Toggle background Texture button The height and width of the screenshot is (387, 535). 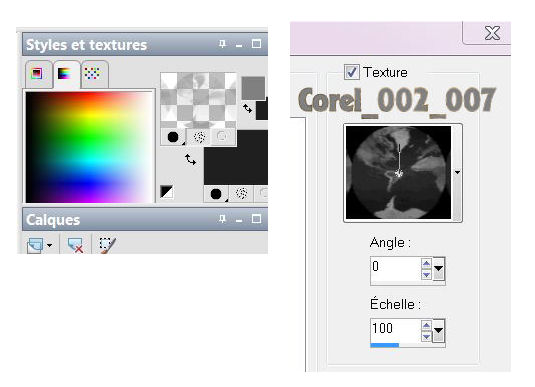(x=242, y=194)
